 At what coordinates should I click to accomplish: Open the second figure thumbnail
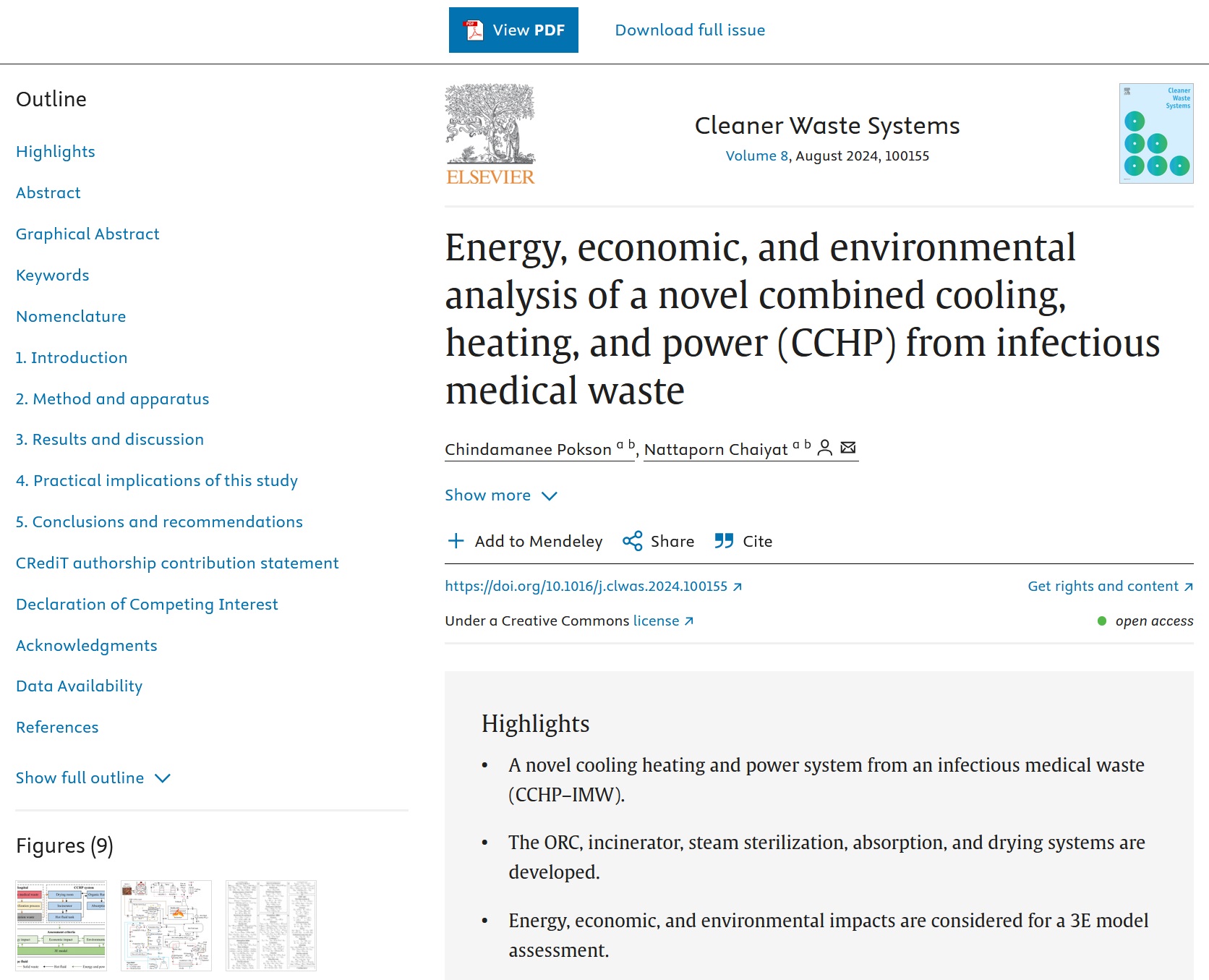(166, 925)
